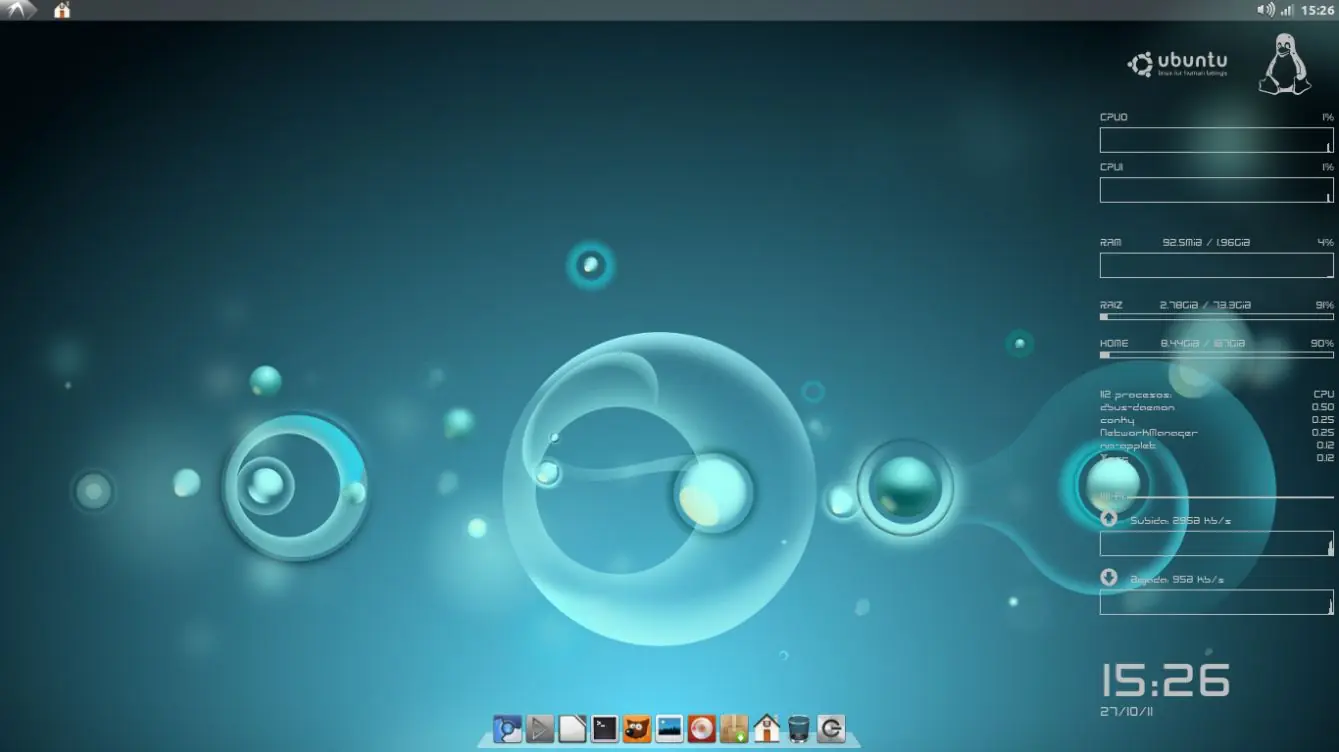Click the 'HOME' label in the monitor
This screenshot has height=752, width=1339.
[1114, 343]
